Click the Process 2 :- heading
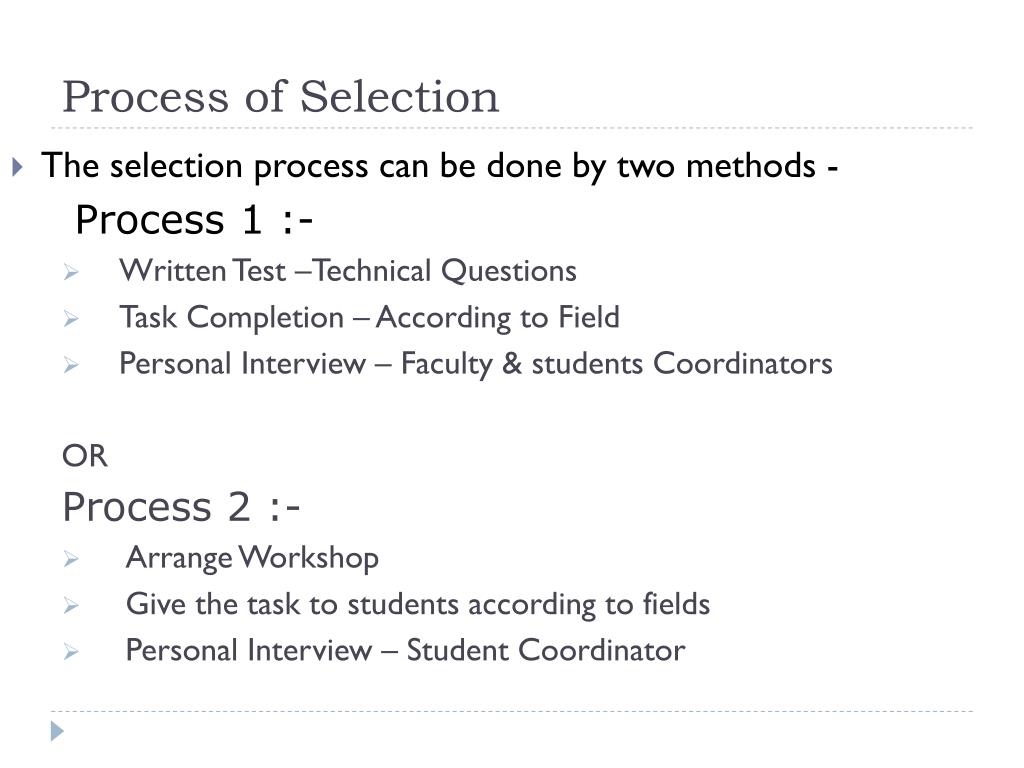Image resolution: width=1024 pixels, height=768 pixels. point(181,507)
